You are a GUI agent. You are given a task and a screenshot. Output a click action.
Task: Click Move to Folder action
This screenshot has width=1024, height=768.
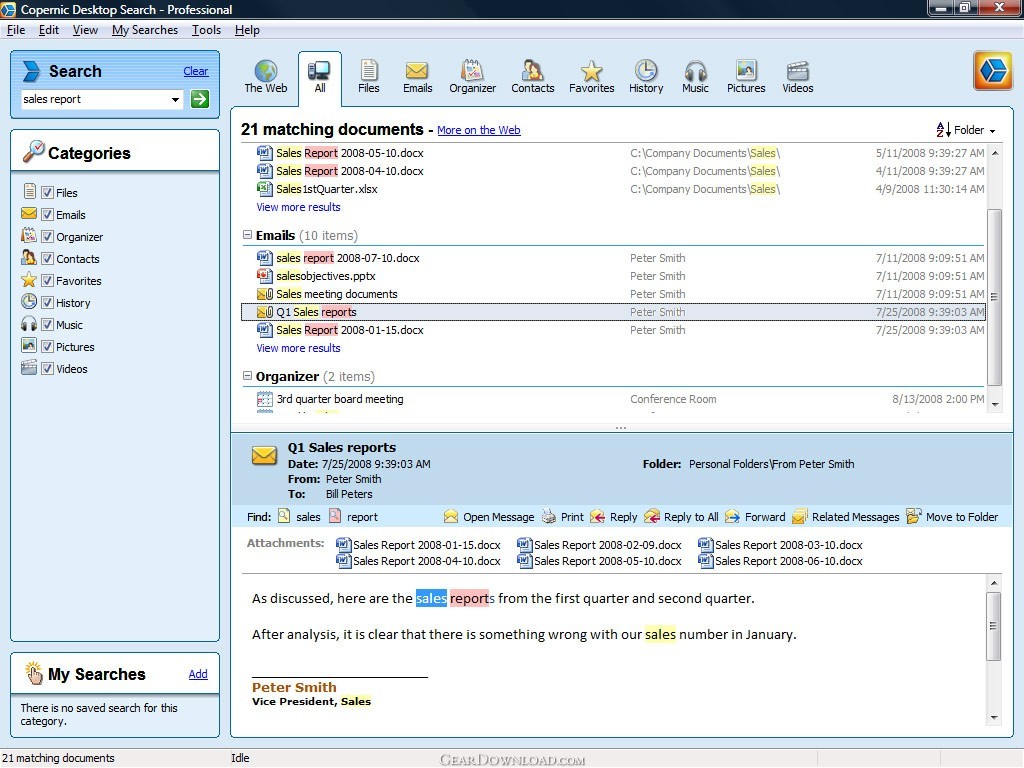[x=952, y=517]
